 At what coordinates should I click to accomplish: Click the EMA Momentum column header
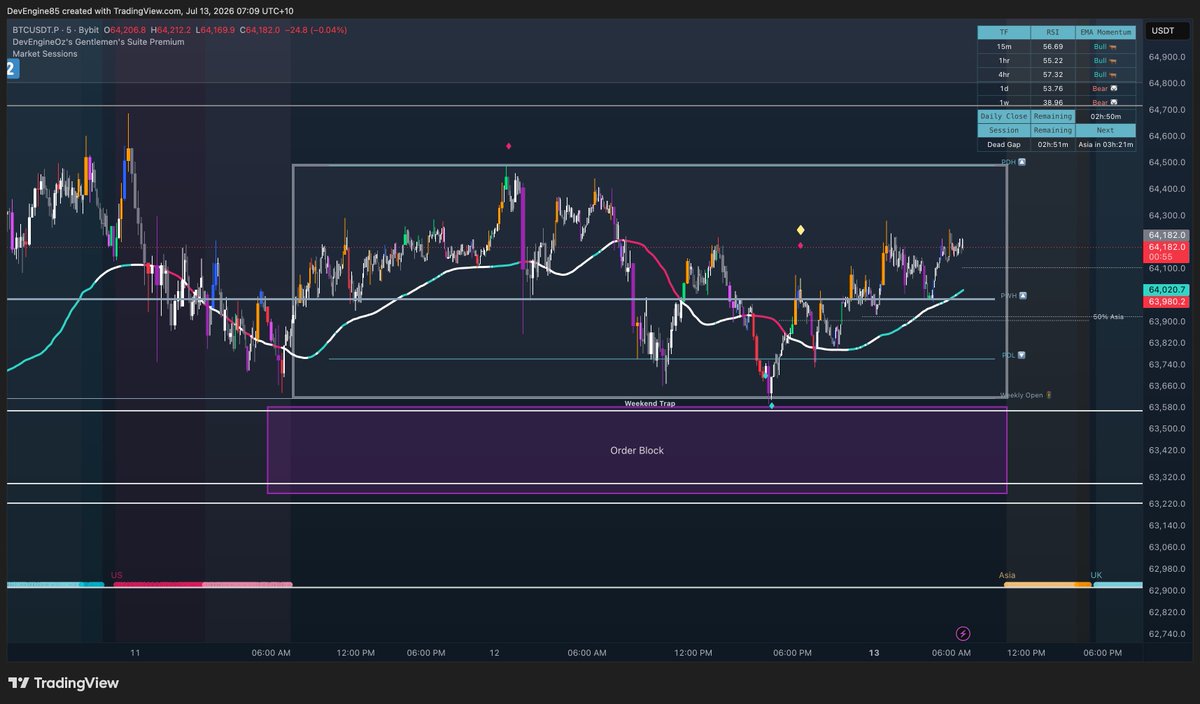point(1105,32)
